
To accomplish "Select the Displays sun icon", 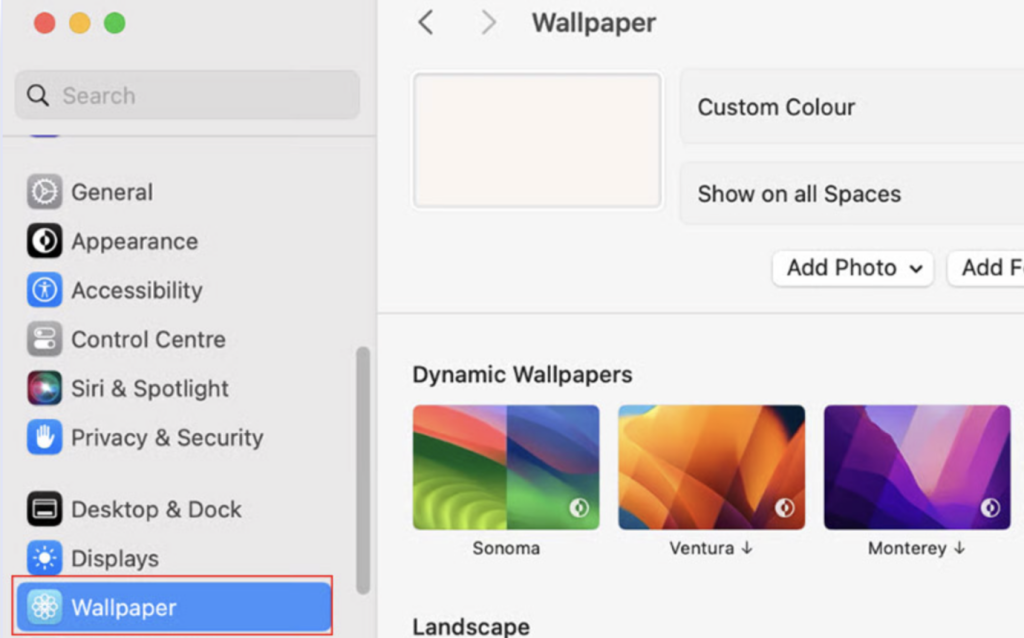I will click(x=44, y=558).
